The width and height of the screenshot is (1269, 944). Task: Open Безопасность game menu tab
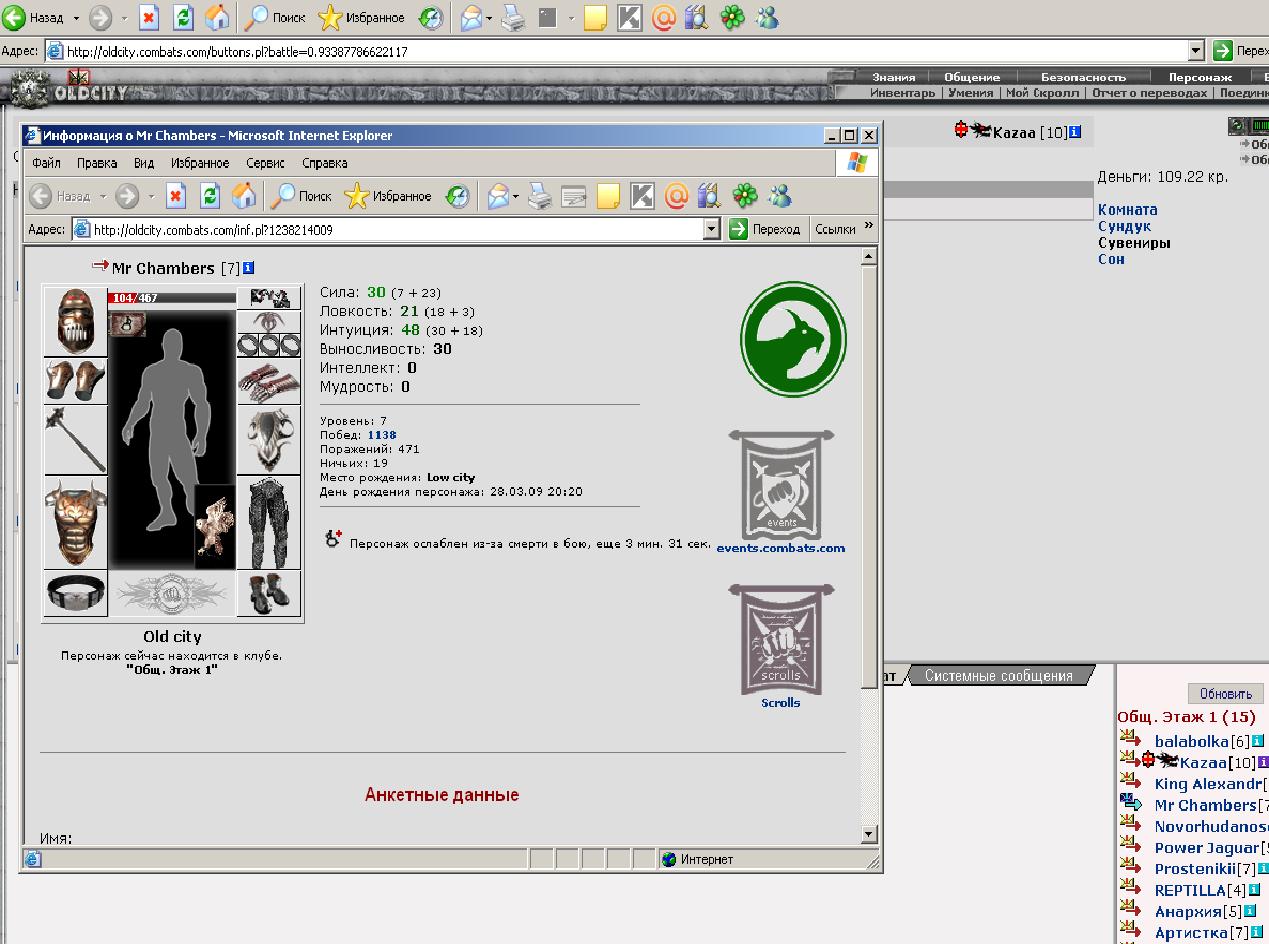click(x=1083, y=77)
